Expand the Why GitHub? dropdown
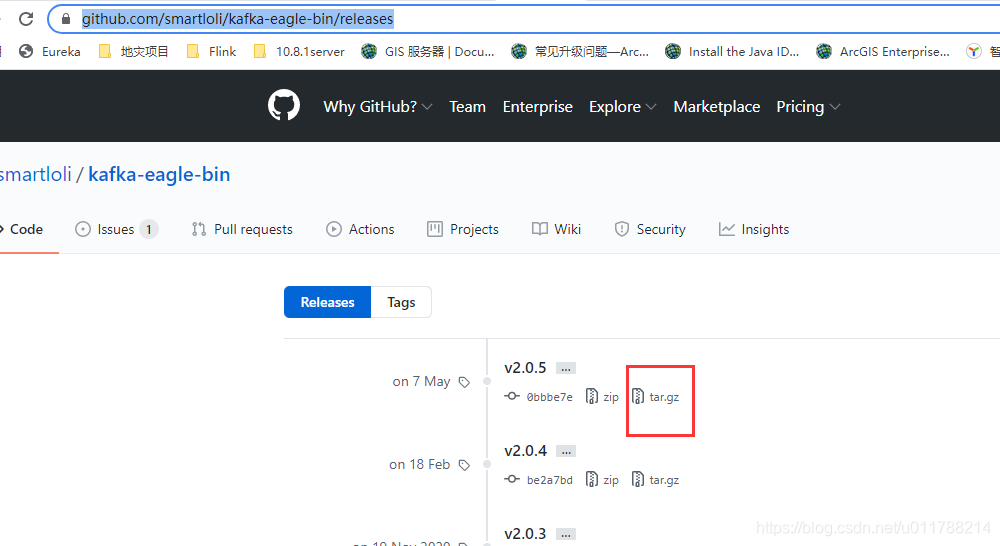The width and height of the screenshot is (1000, 546). pyautogui.click(x=378, y=107)
